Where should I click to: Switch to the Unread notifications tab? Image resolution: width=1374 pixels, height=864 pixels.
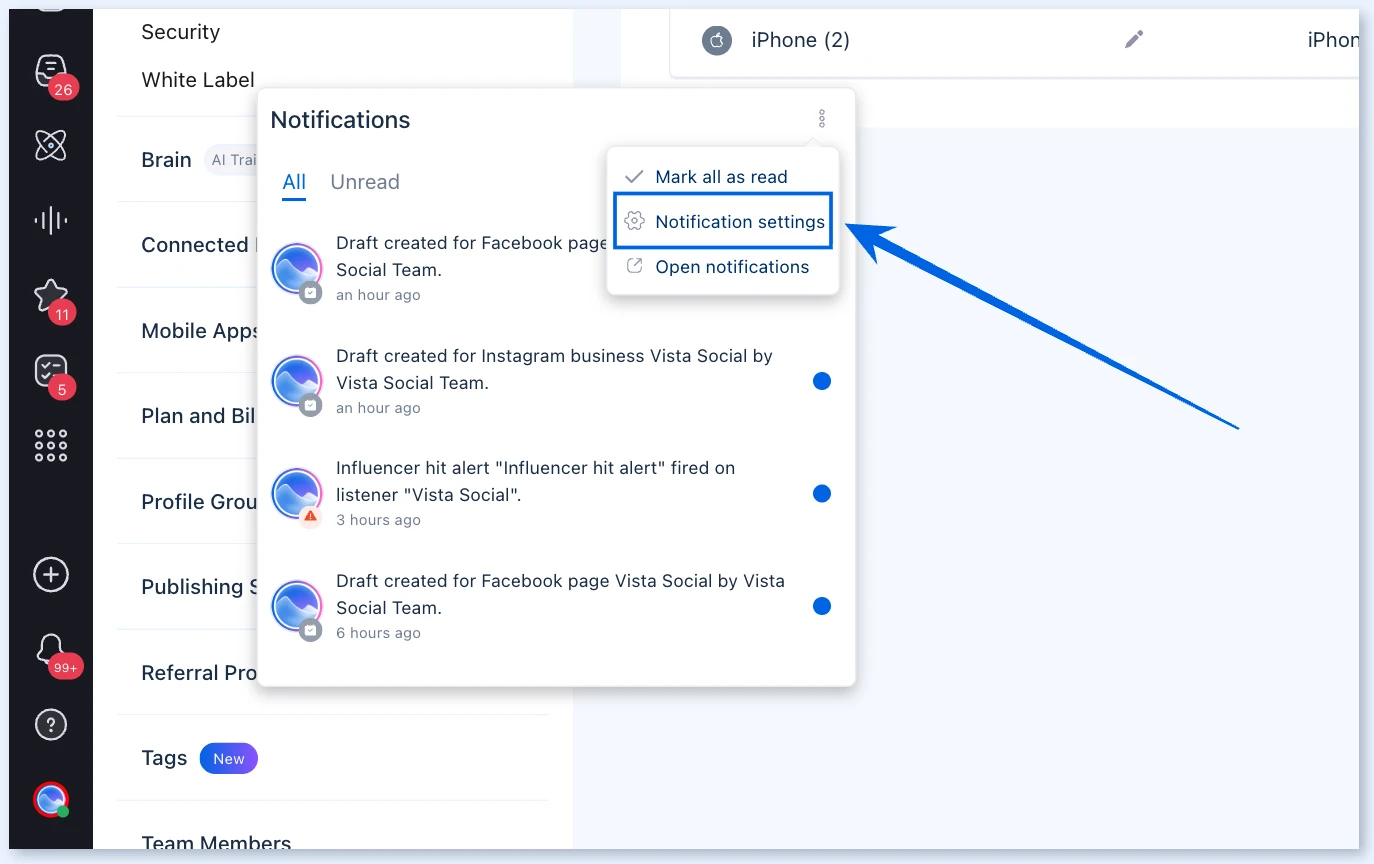click(x=365, y=182)
